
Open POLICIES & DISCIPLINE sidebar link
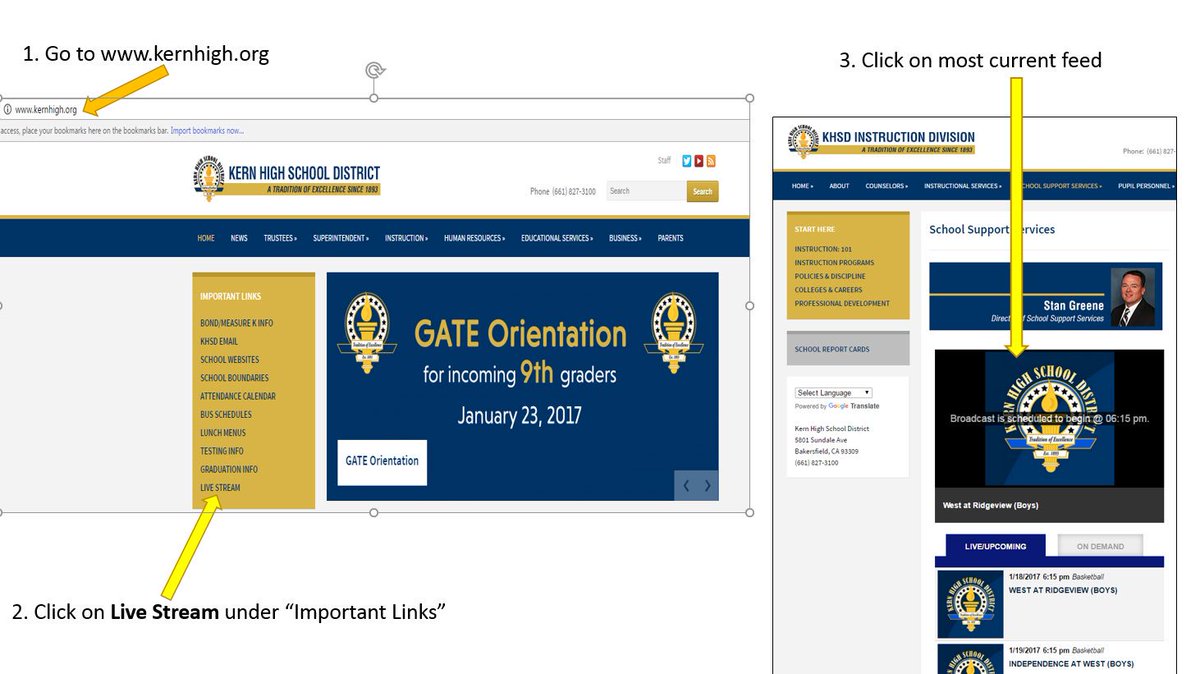click(x=830, y=276)
